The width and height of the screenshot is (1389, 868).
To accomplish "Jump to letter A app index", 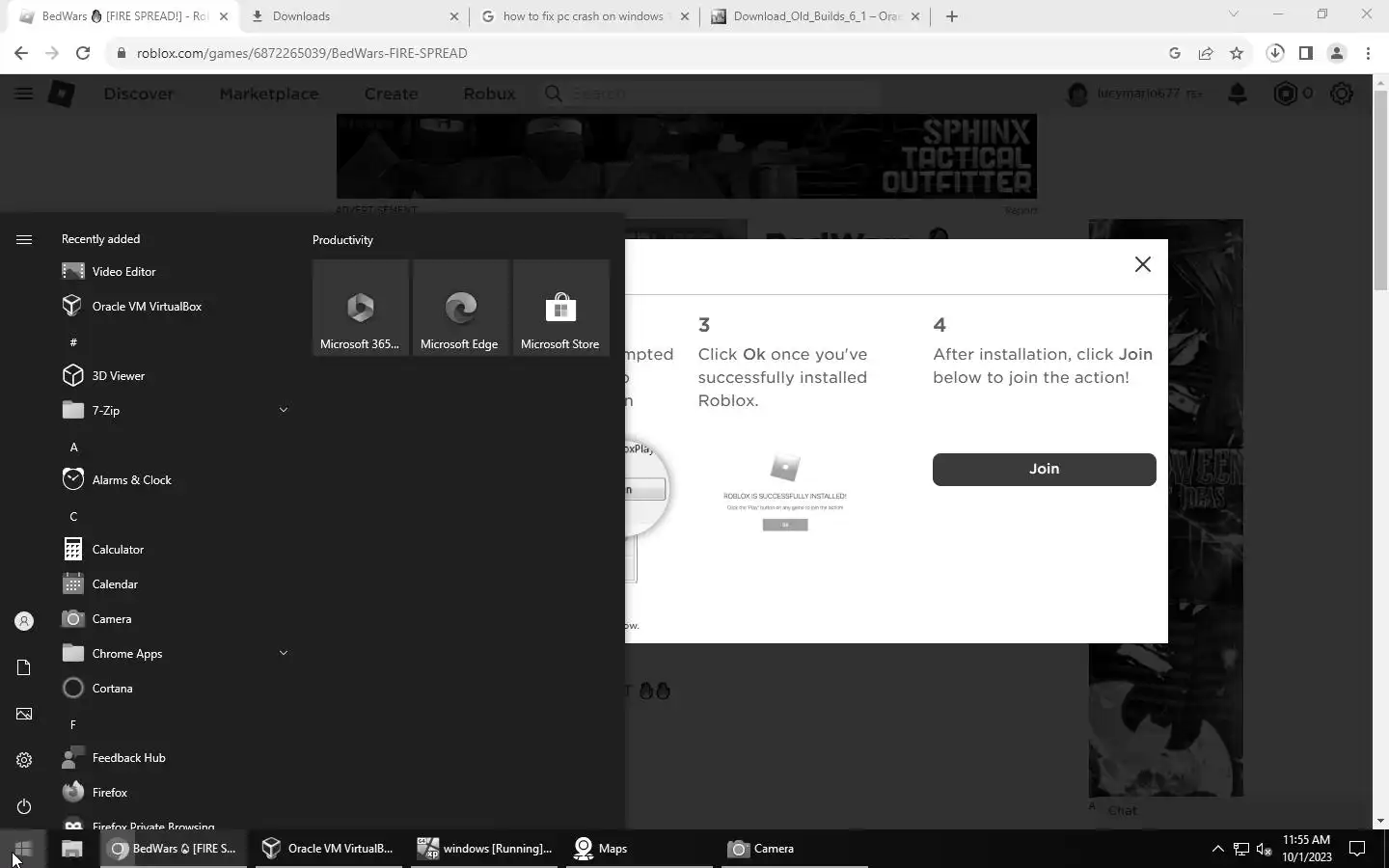I will pos(73,447).
